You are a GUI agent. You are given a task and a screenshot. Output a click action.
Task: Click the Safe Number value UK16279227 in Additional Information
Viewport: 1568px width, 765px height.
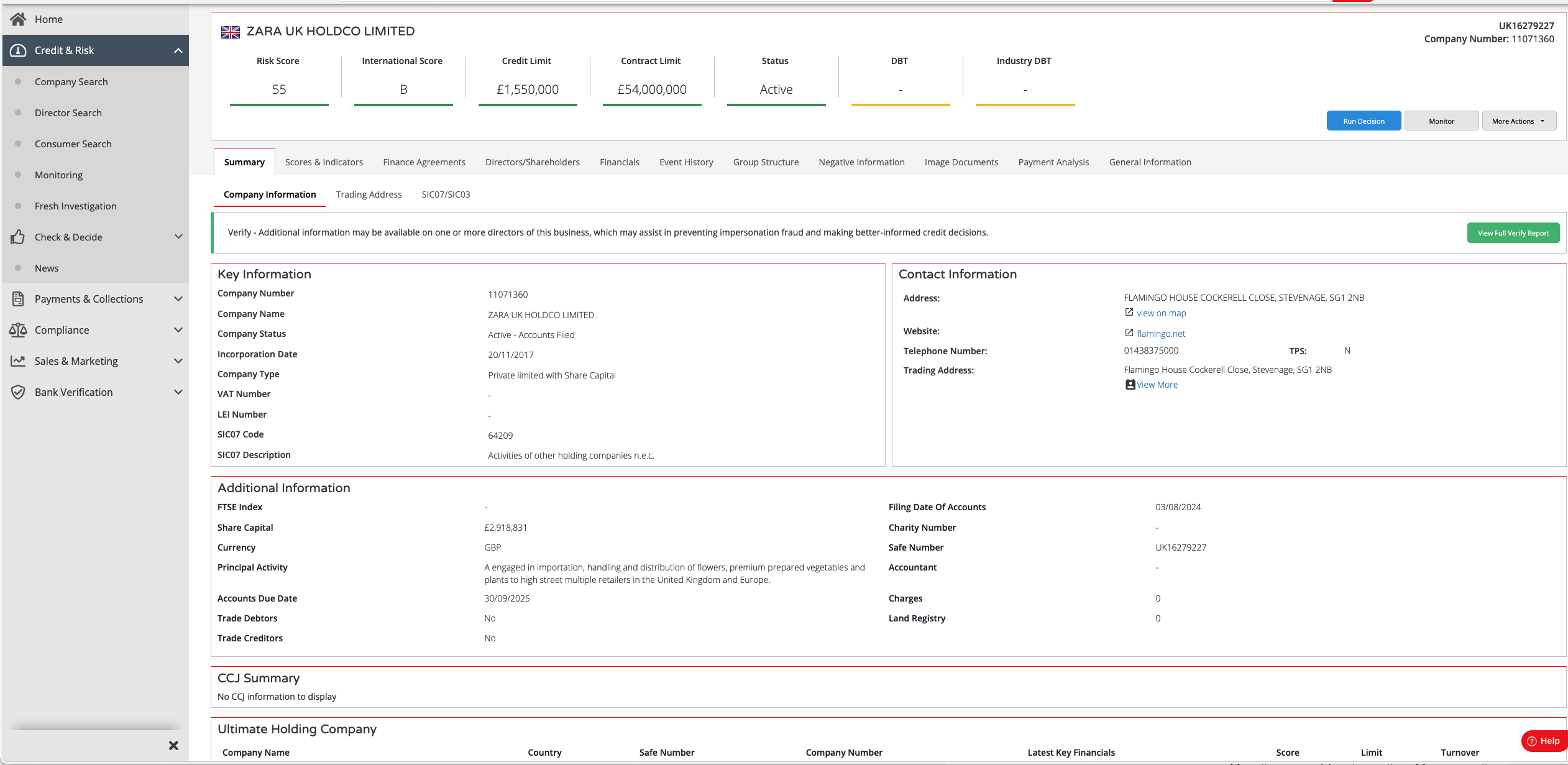point(1181,547)
